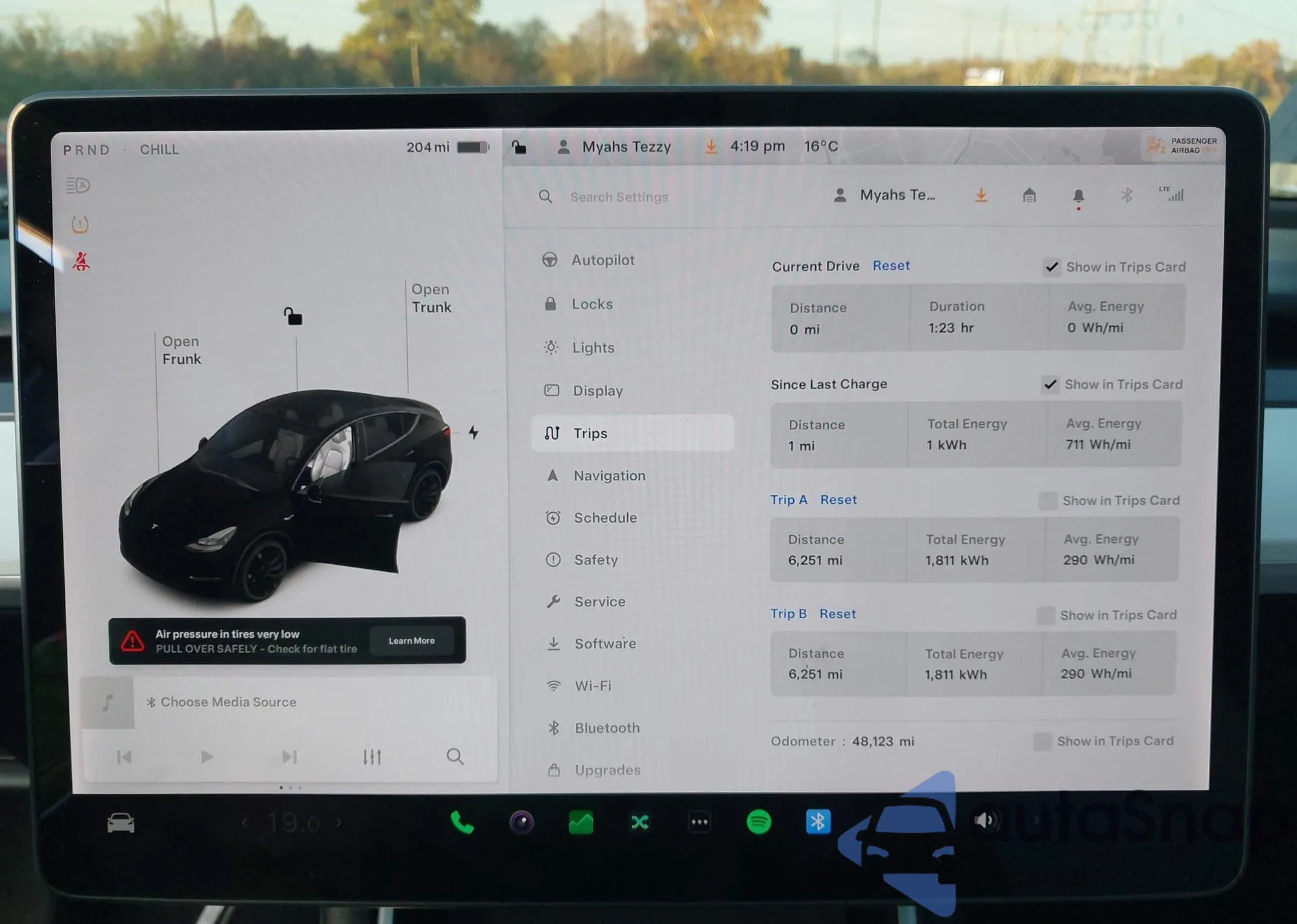Check Odometer Show in Trips Card
Viewport: 1297px width, 924px height.
click(x=1042, y=741)
